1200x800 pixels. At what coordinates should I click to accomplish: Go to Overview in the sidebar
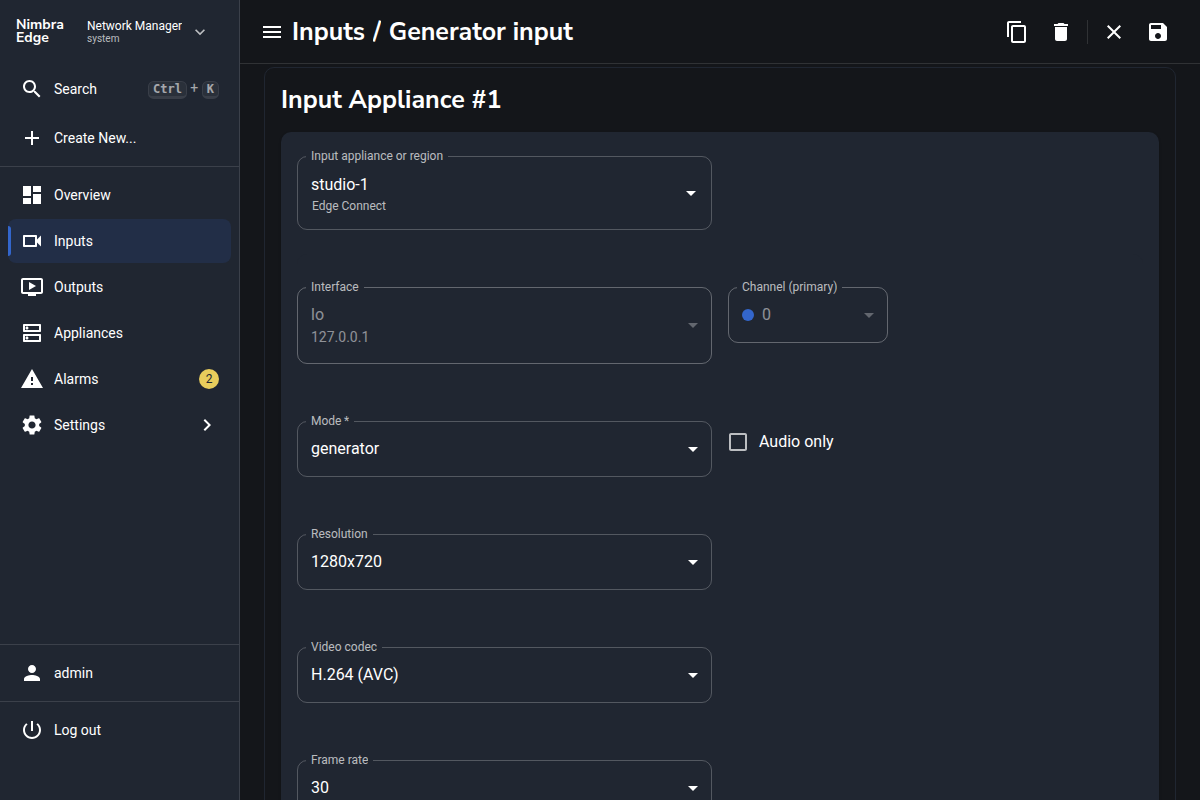click(x=119, y=195)
